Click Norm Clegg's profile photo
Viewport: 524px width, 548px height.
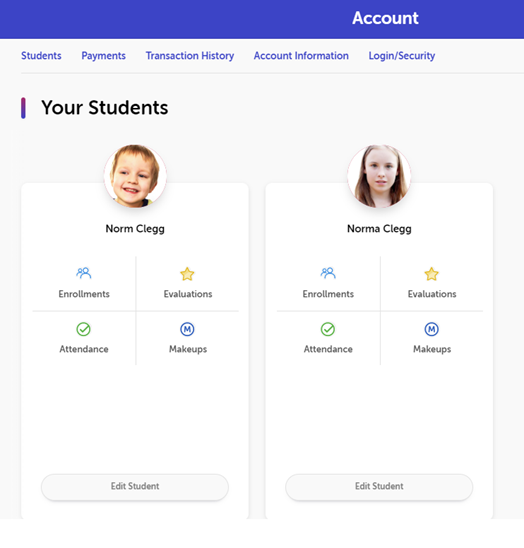[x=135, y=176]
